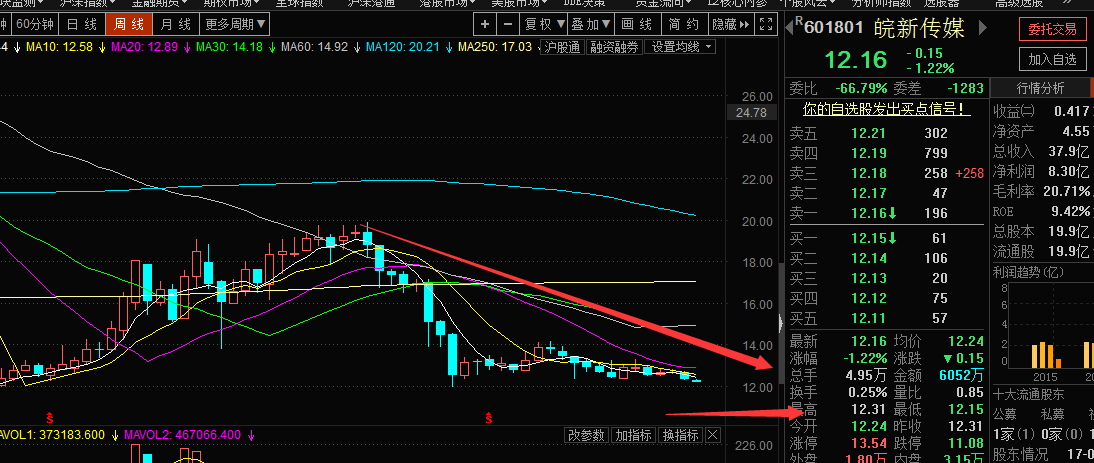Click 加入自选 to add to watchlist

point(1052,59)
